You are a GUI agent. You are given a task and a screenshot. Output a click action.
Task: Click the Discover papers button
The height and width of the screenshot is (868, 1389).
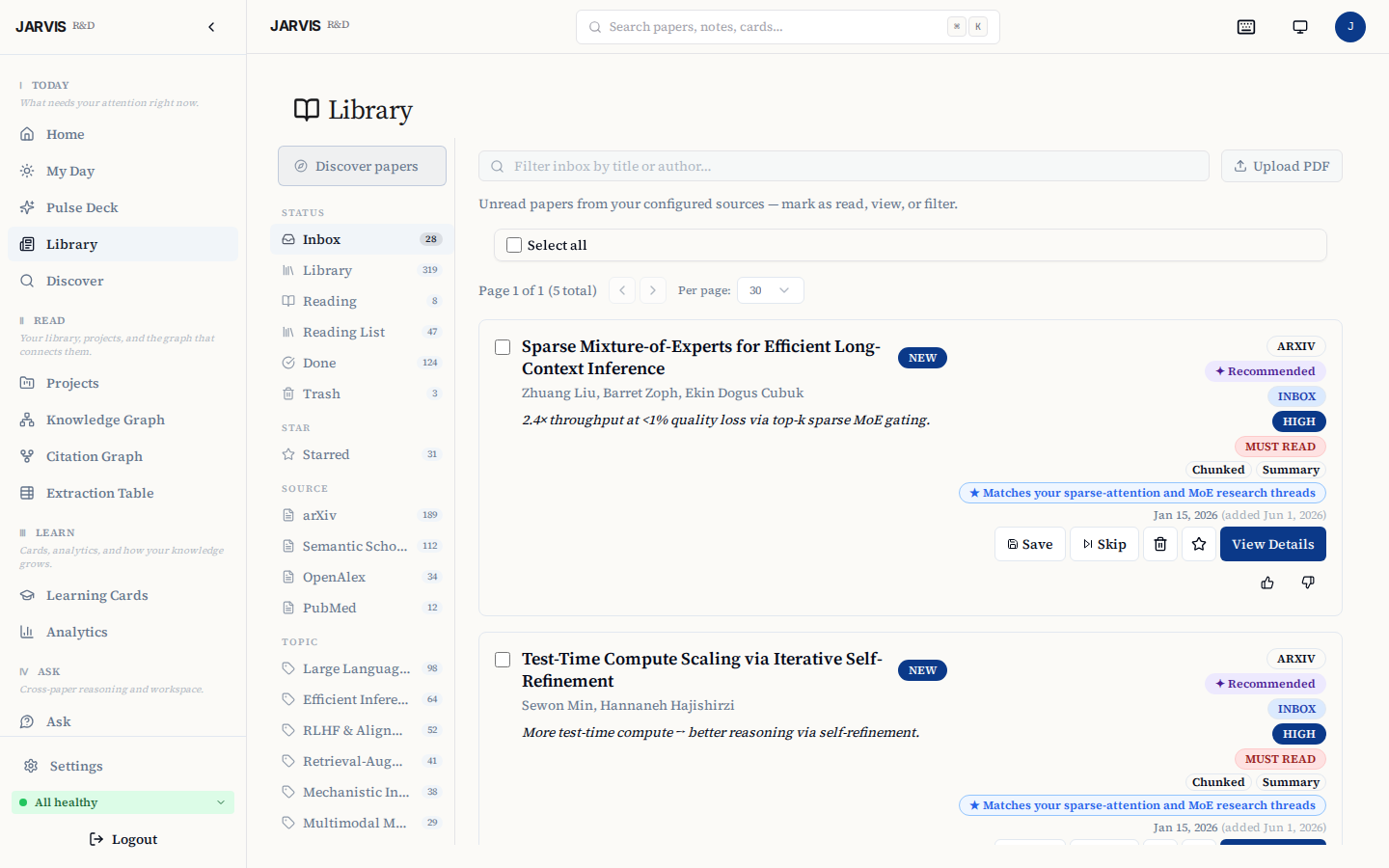pyautogui.click(x=362, y=166)
